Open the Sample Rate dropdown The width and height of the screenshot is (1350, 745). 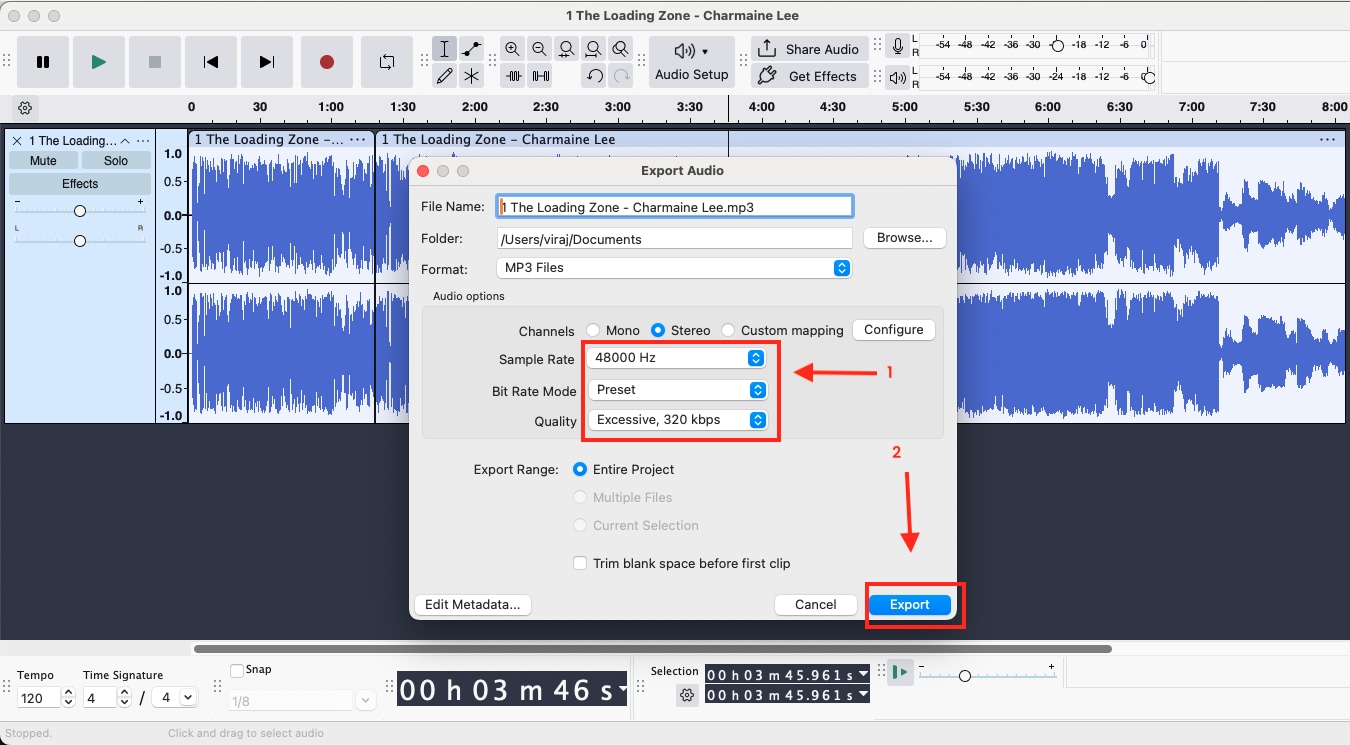coord(677,357)
